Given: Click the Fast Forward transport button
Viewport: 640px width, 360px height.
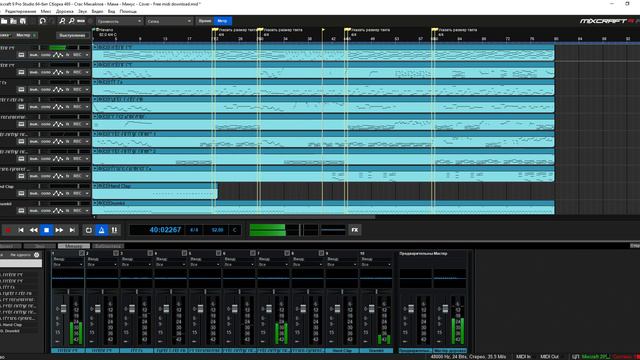Looking at the screenshot, I should (x=59, y=230).
